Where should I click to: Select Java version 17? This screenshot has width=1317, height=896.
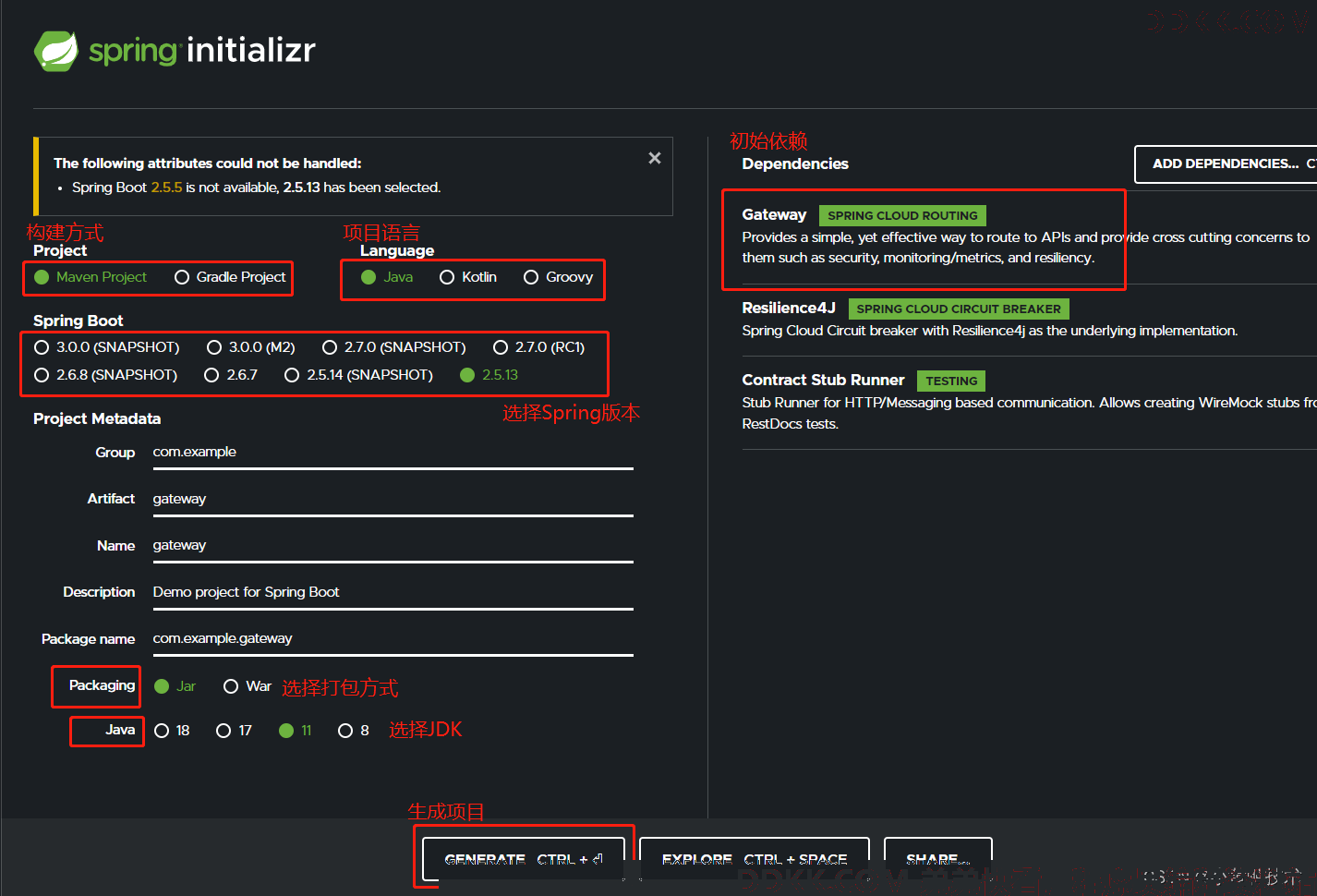pos(234,731)
